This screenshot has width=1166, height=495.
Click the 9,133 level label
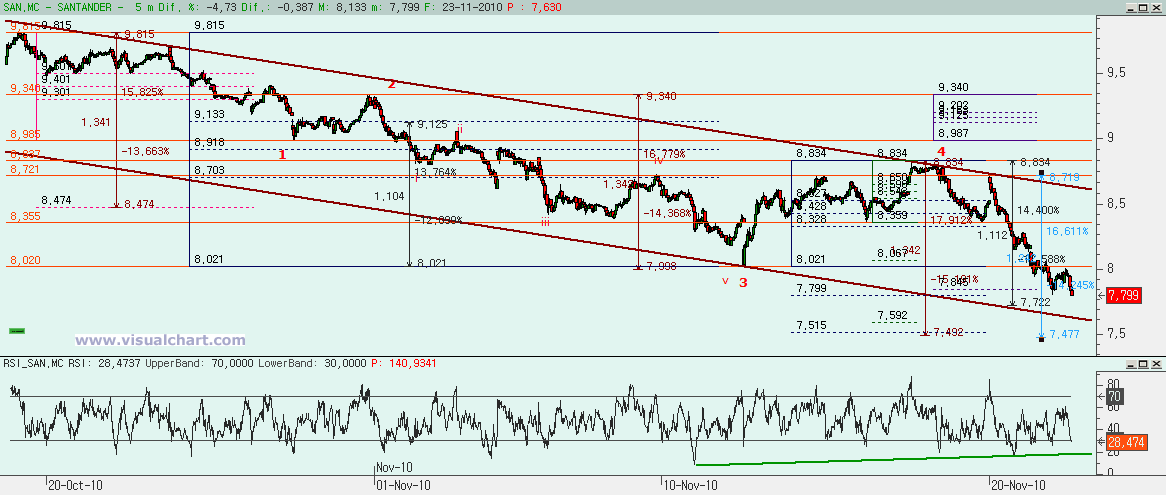point(208,114)
